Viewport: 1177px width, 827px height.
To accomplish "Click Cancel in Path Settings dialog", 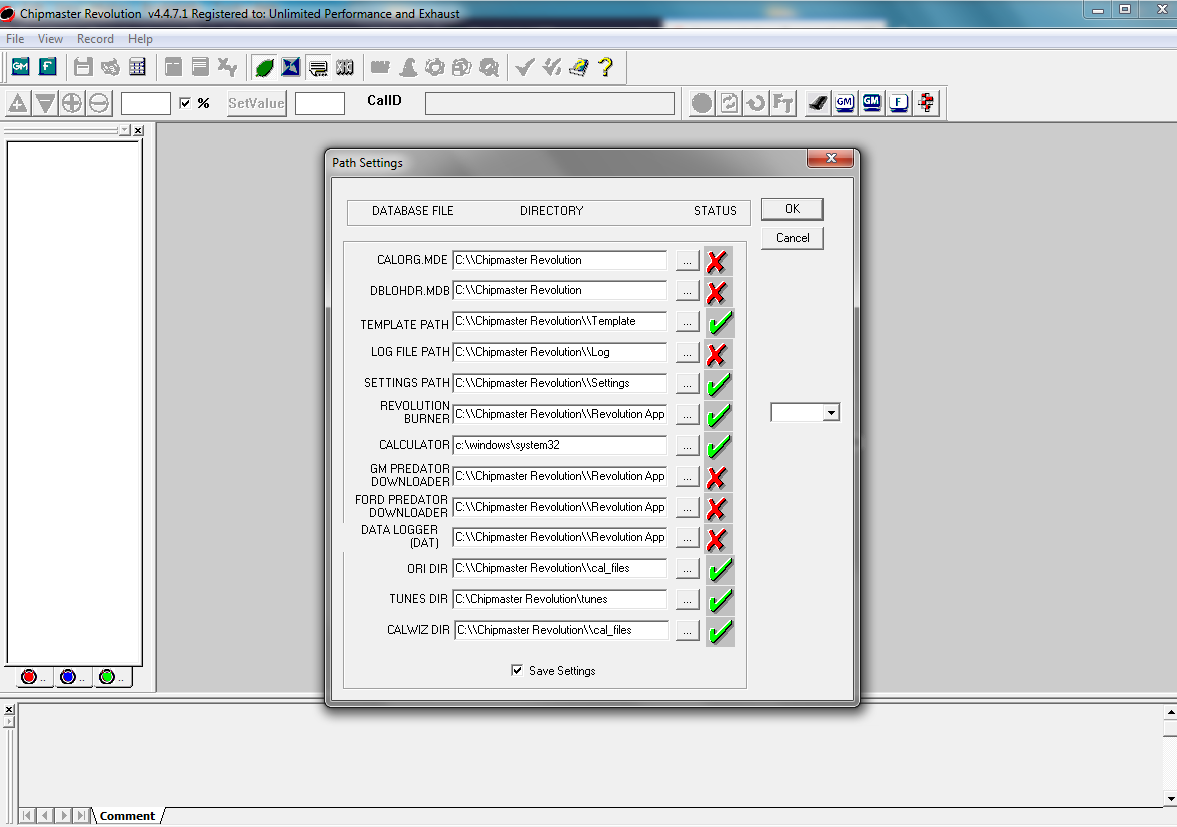I will 792,238.
